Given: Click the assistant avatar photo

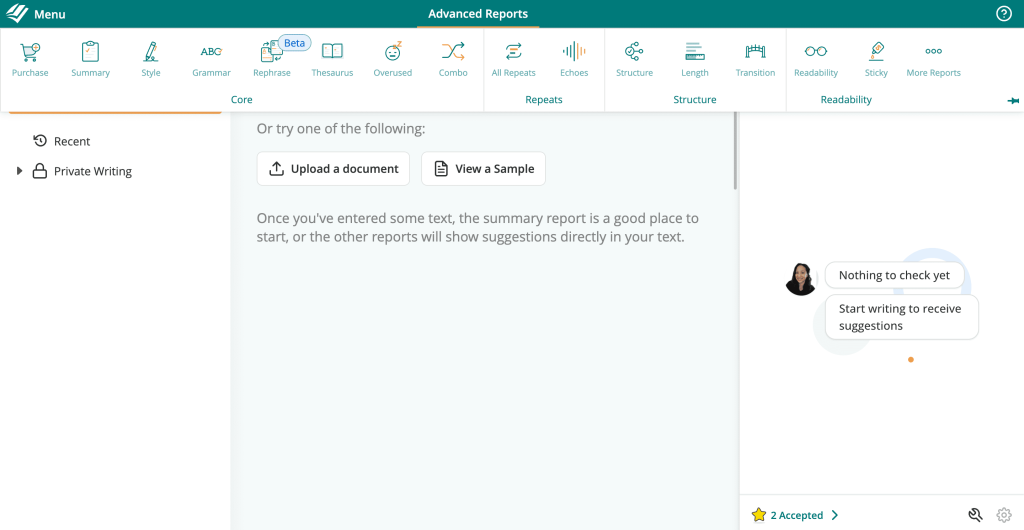Looking at the screenshot, I should pos(801,279).
